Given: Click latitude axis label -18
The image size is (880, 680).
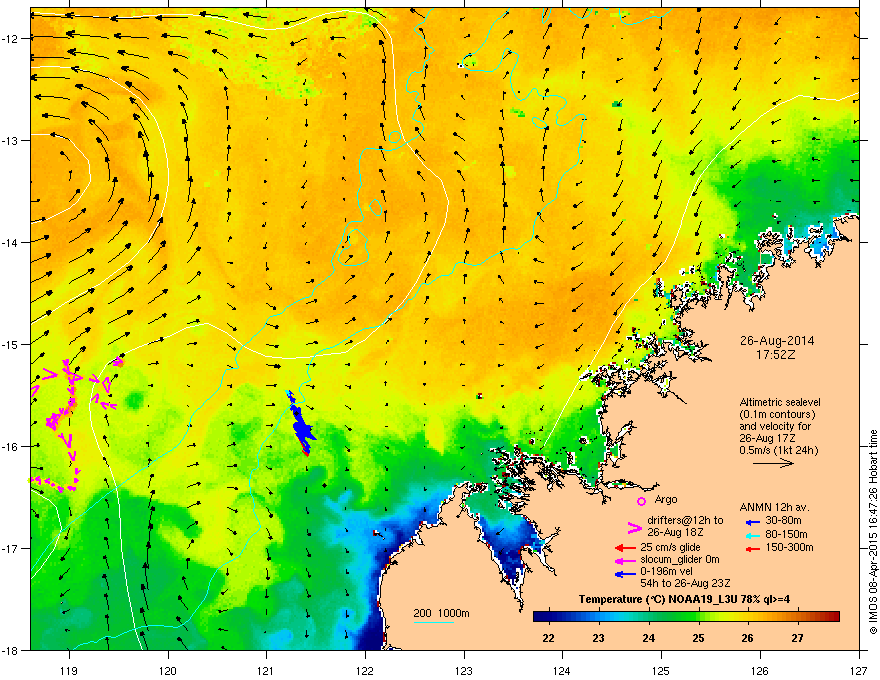Looking at the screenshot, I should [x=11, y=650].
